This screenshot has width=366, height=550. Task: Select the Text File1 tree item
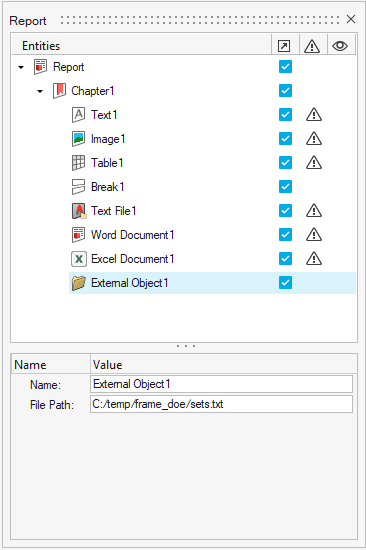(x=113, y=211)
